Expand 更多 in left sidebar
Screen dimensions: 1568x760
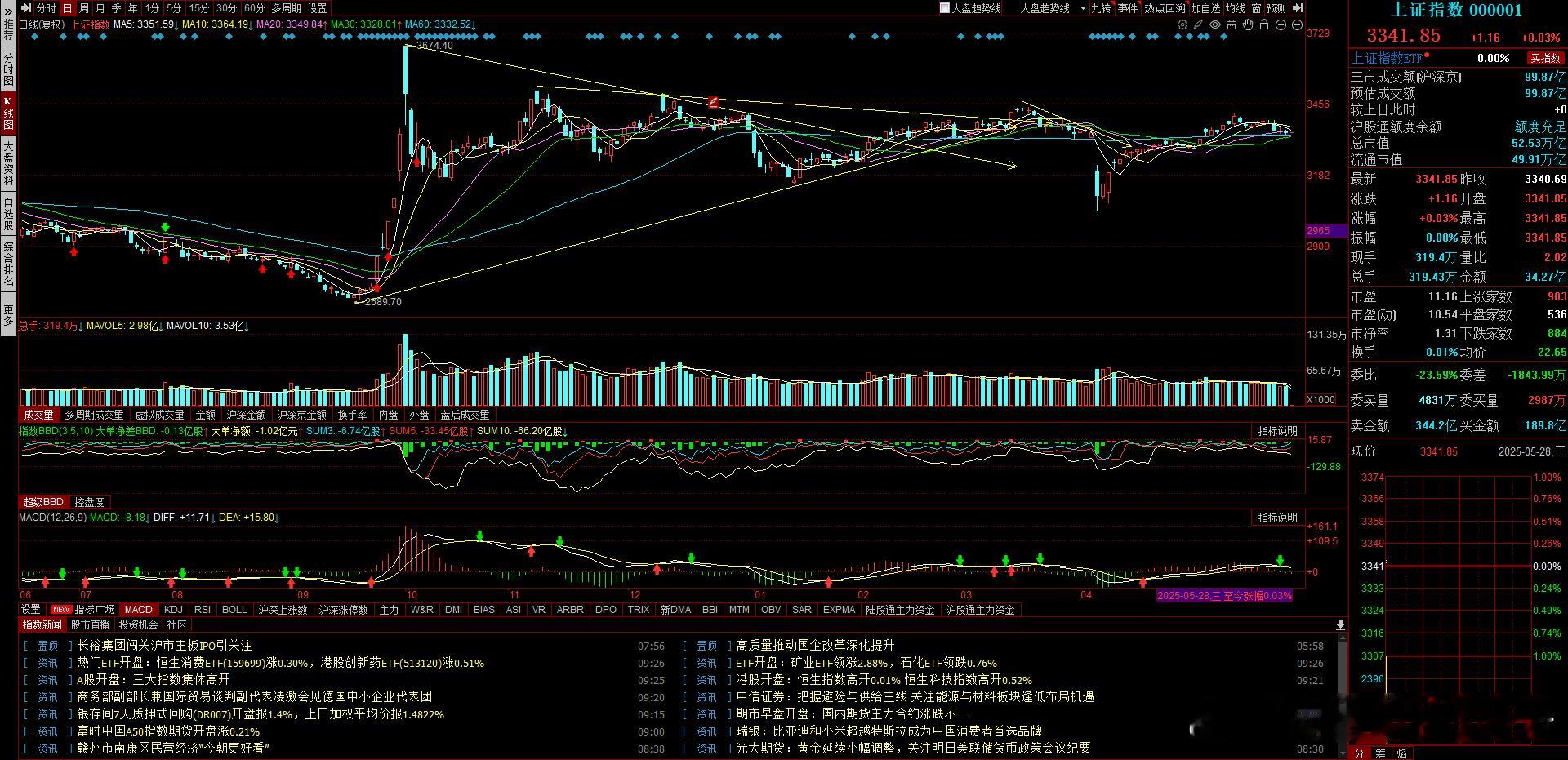pyautogui.click(x=8, y=314)
